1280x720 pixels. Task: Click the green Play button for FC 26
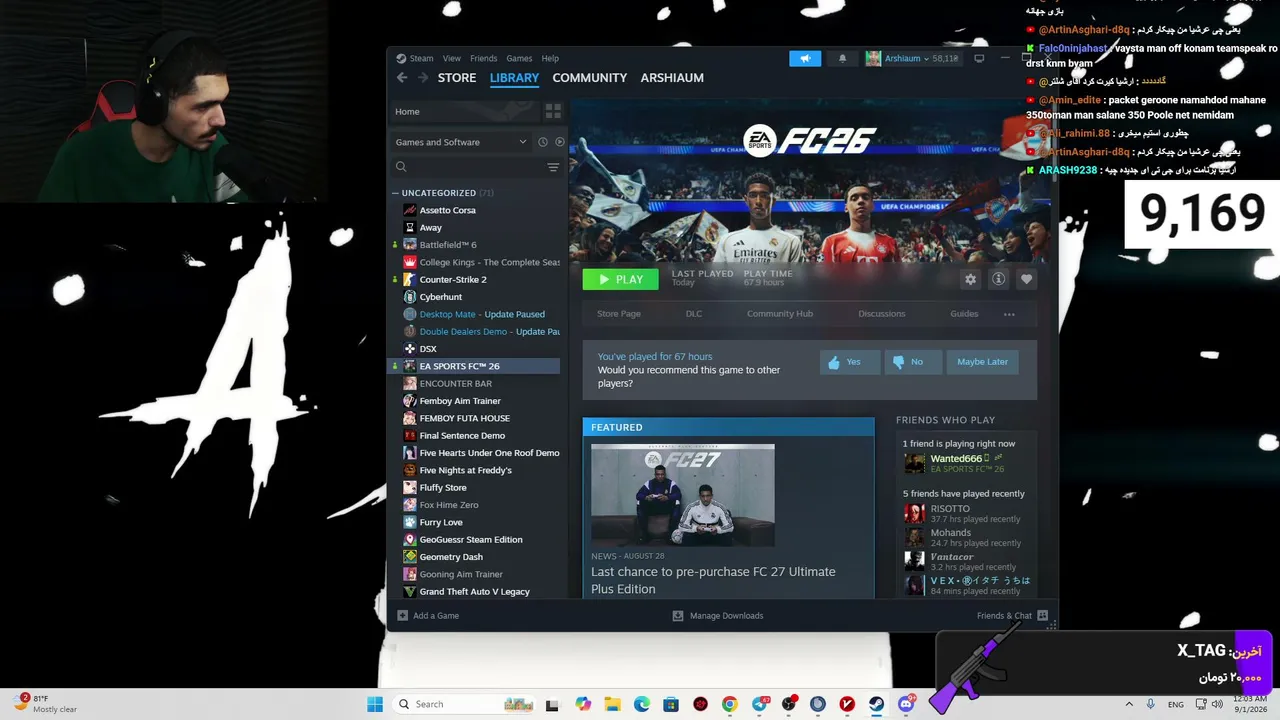620,280
